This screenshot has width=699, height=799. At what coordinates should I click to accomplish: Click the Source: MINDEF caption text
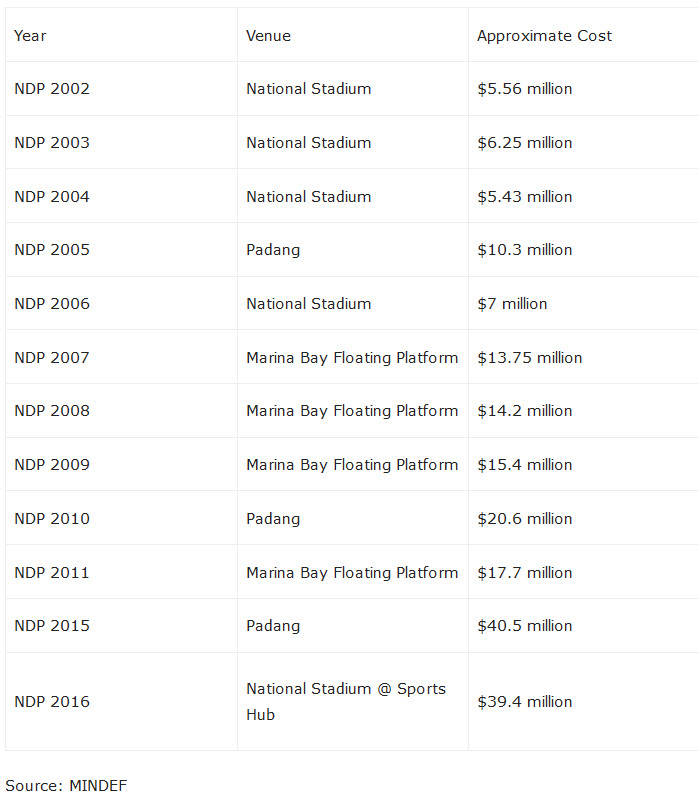point(66,785)
